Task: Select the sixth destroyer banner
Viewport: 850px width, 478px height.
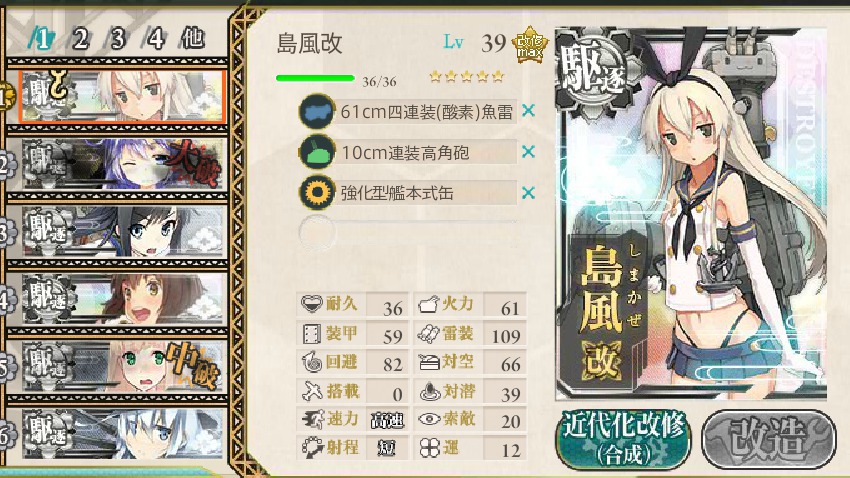Action: (x=123, y=434)
